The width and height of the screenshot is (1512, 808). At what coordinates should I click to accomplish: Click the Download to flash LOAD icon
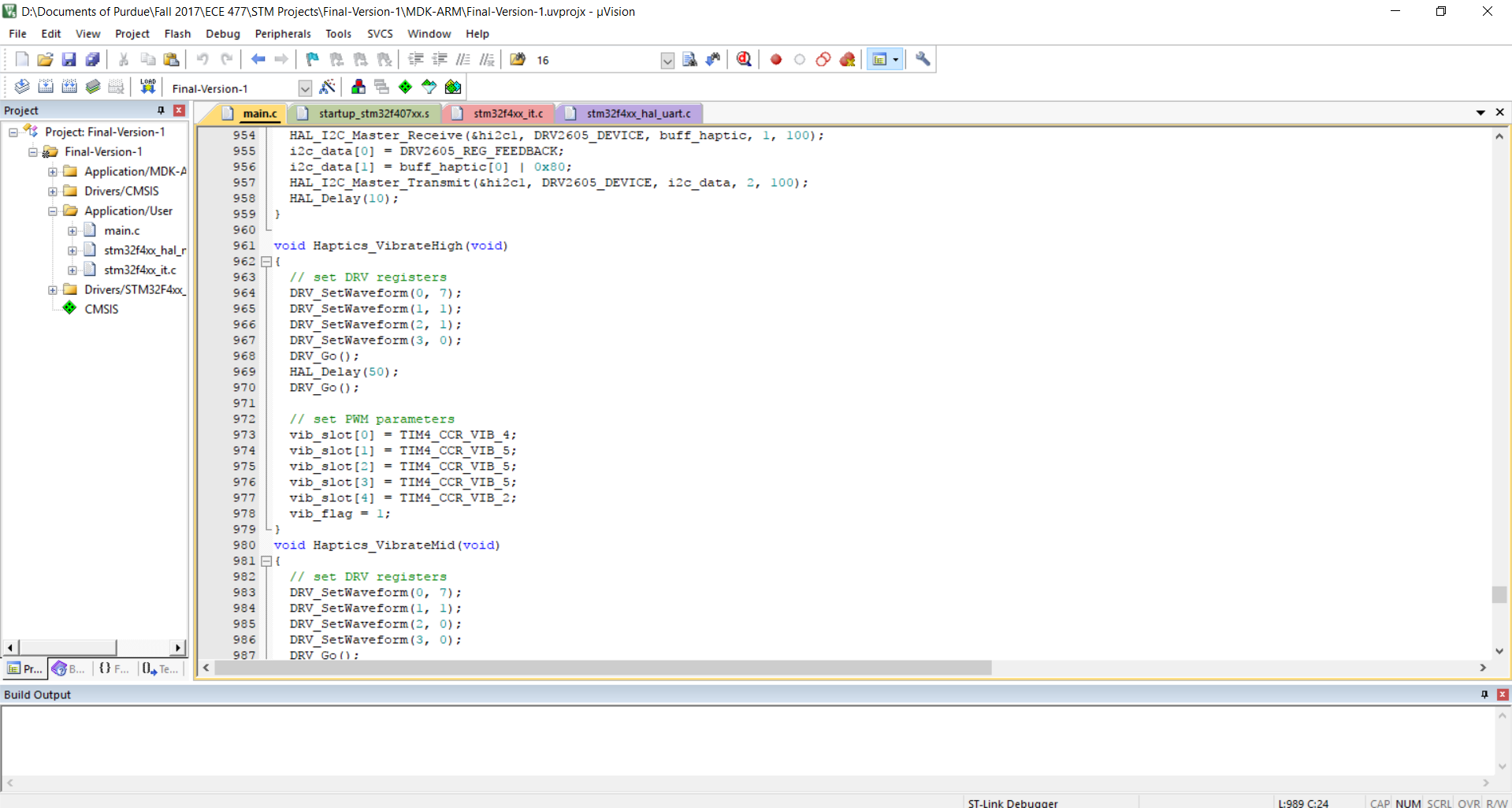click(x=147, y=87)
